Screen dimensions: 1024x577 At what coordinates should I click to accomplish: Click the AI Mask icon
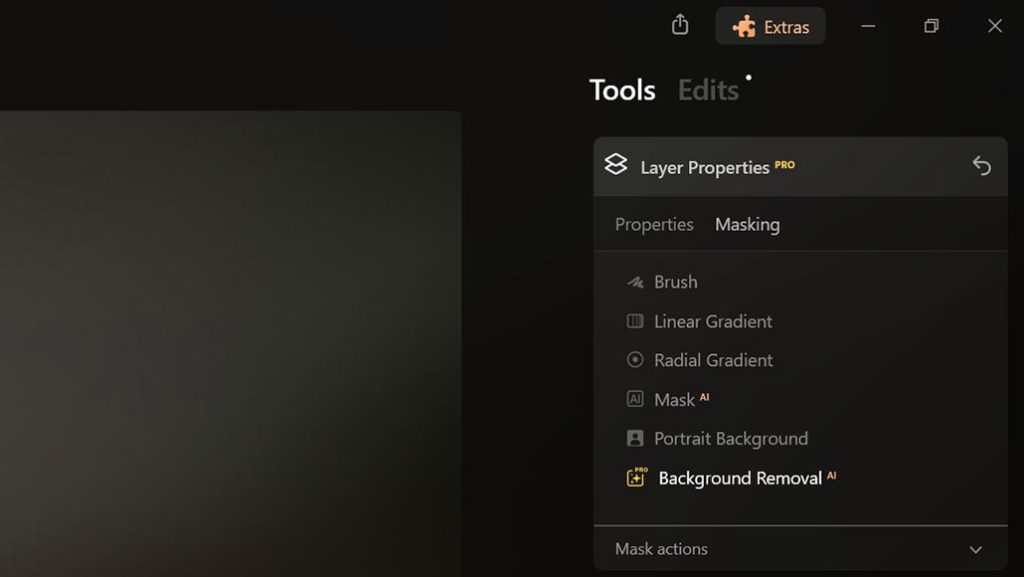tap(635, 399)
